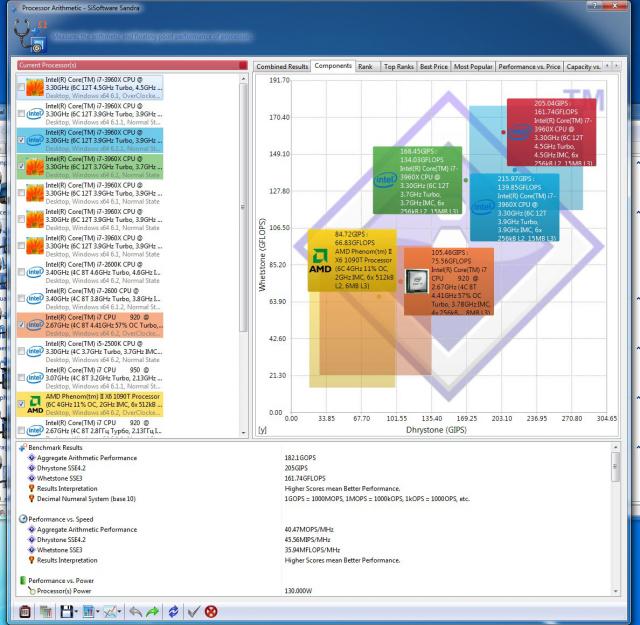Click the Benchmark Results section icon
This screenshot has height=625, width=640.
click(x=23, y=447)
